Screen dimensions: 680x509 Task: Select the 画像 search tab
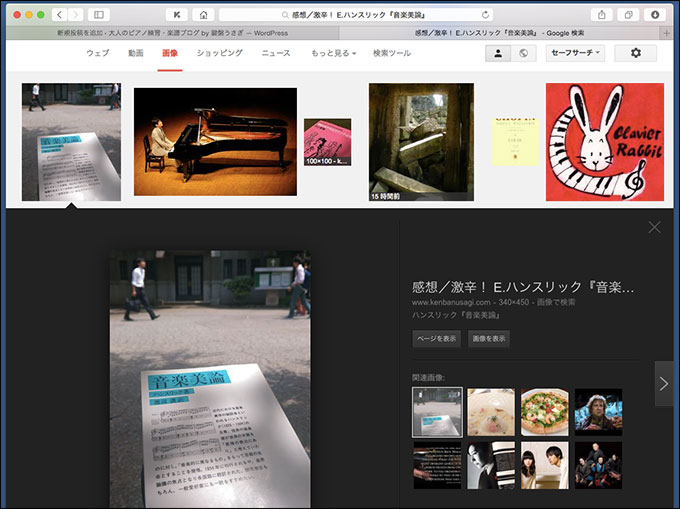tap(170, 53)
